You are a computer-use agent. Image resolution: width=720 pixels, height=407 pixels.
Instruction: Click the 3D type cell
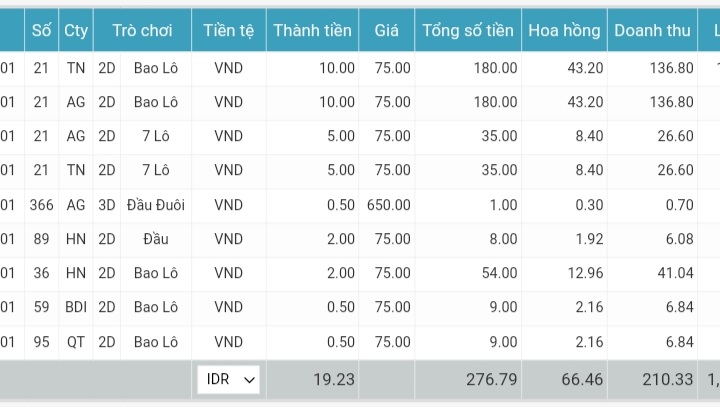point(107,205)
